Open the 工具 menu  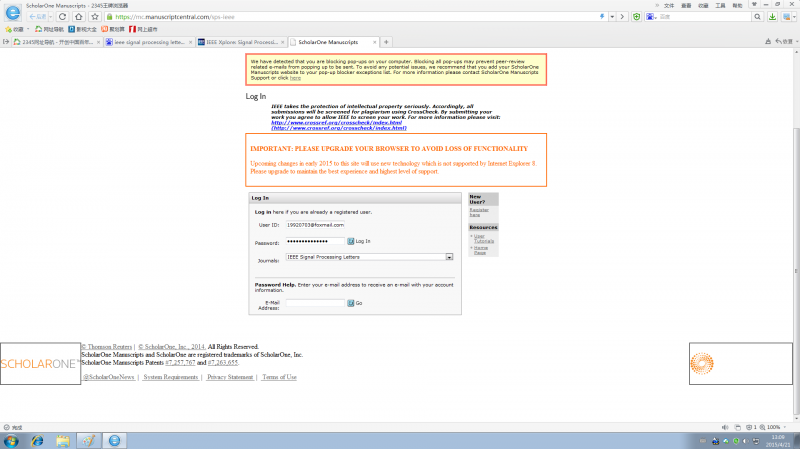coord(720,6)
